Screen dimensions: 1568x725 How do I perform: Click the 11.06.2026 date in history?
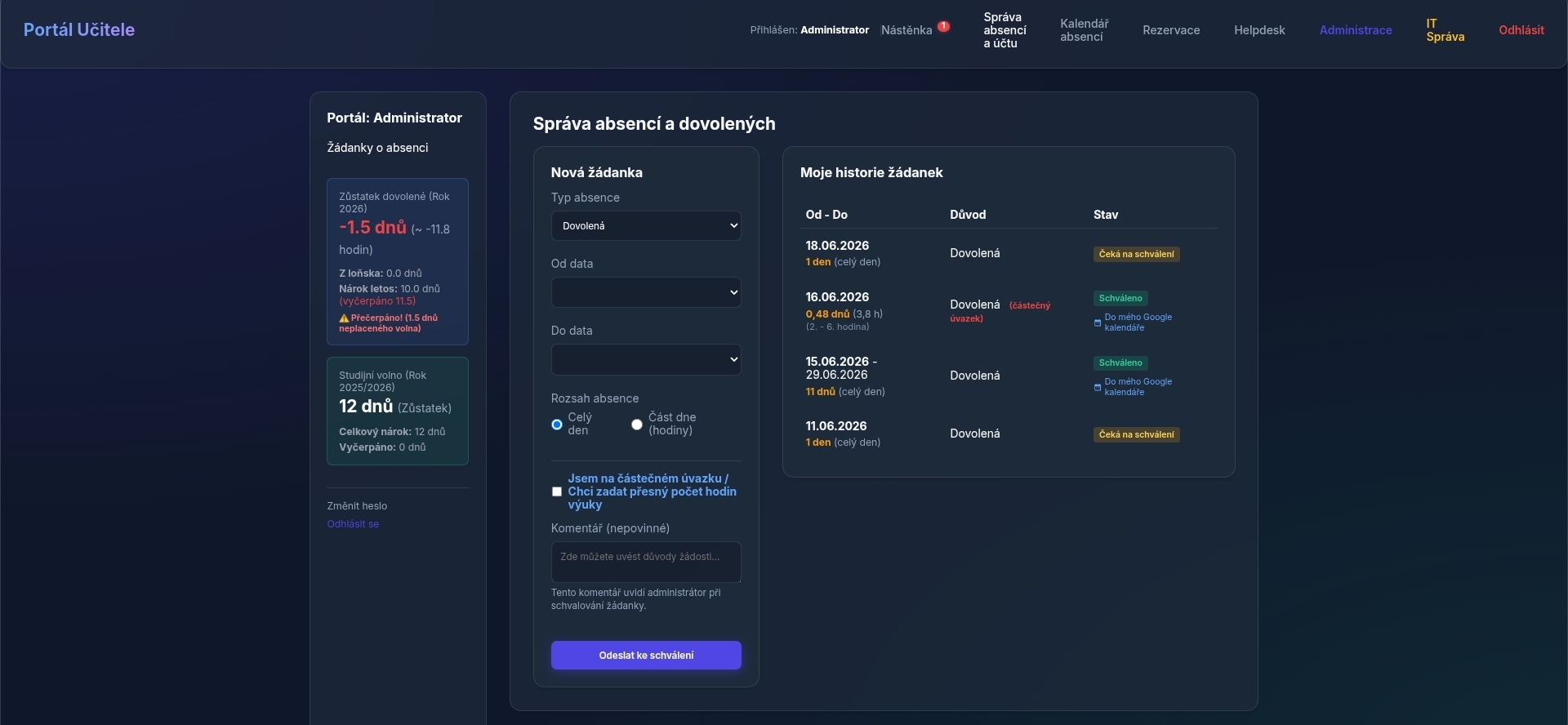[x=836, y=426]
